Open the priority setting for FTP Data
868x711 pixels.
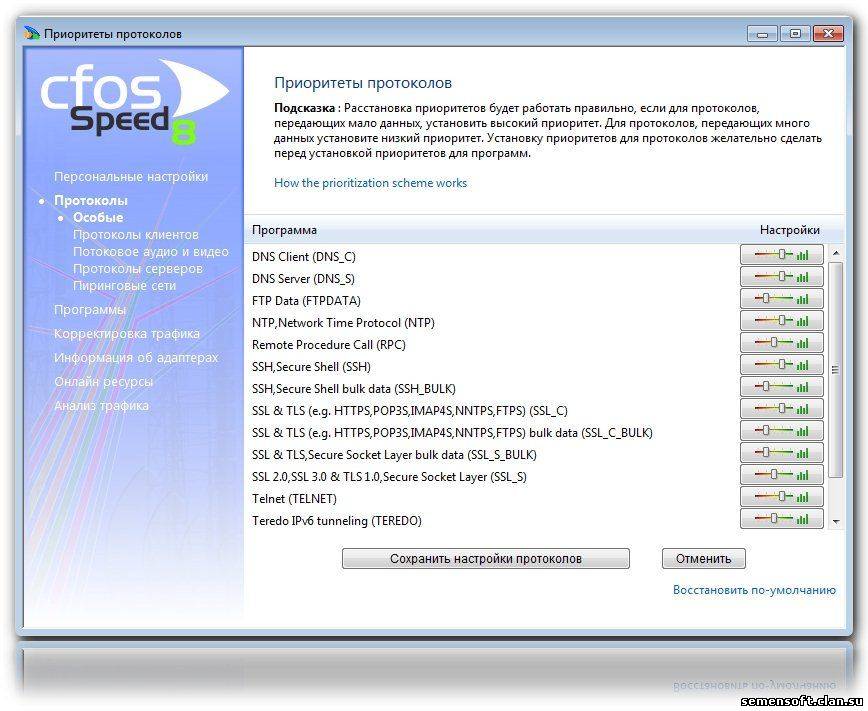[x=781, y=300]
